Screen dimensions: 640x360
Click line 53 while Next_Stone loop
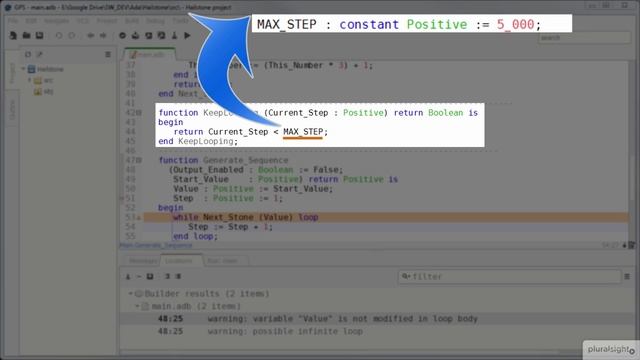[386, 217]
